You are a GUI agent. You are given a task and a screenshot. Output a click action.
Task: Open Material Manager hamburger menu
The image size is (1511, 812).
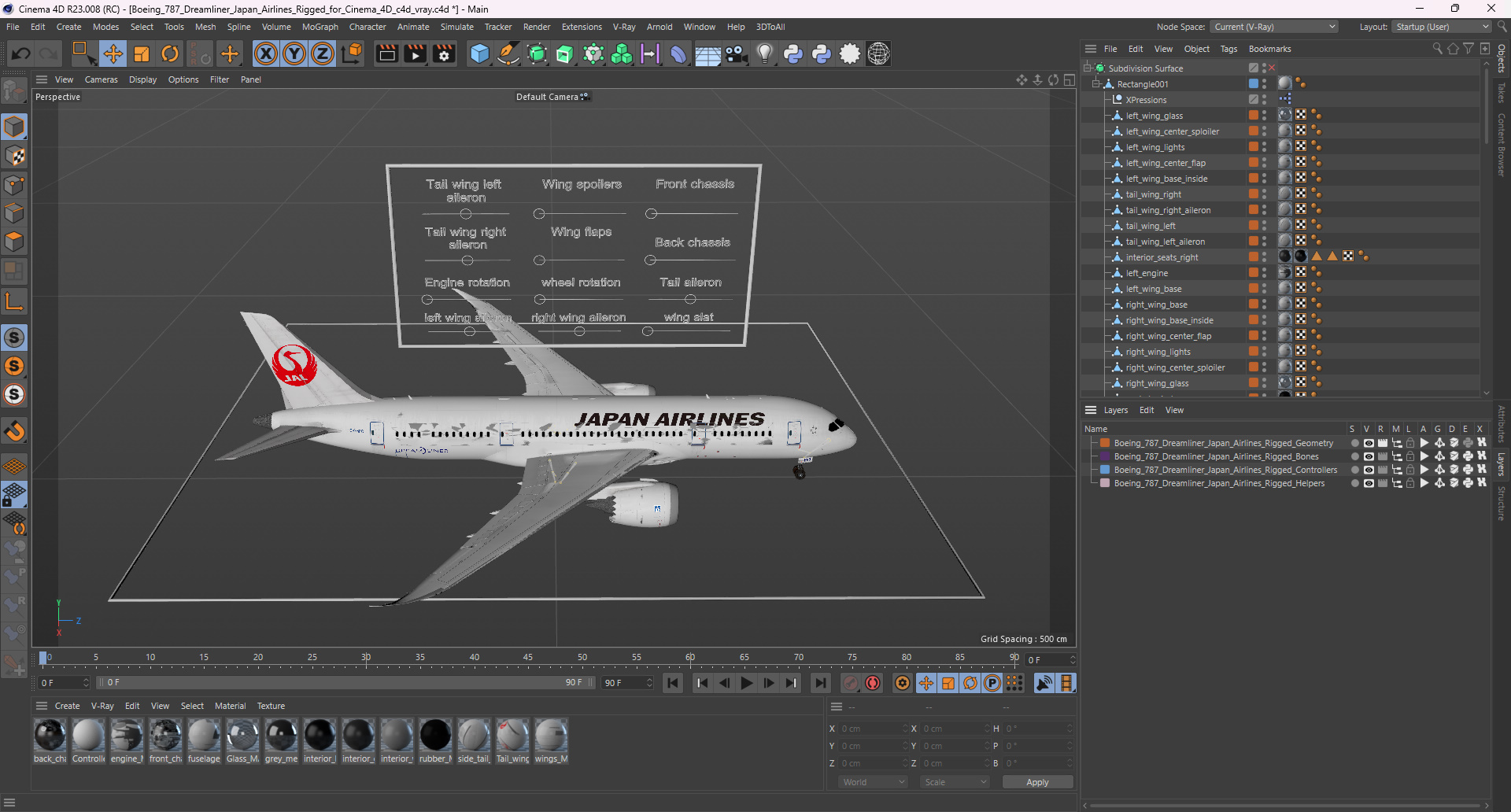click(42, 706)
